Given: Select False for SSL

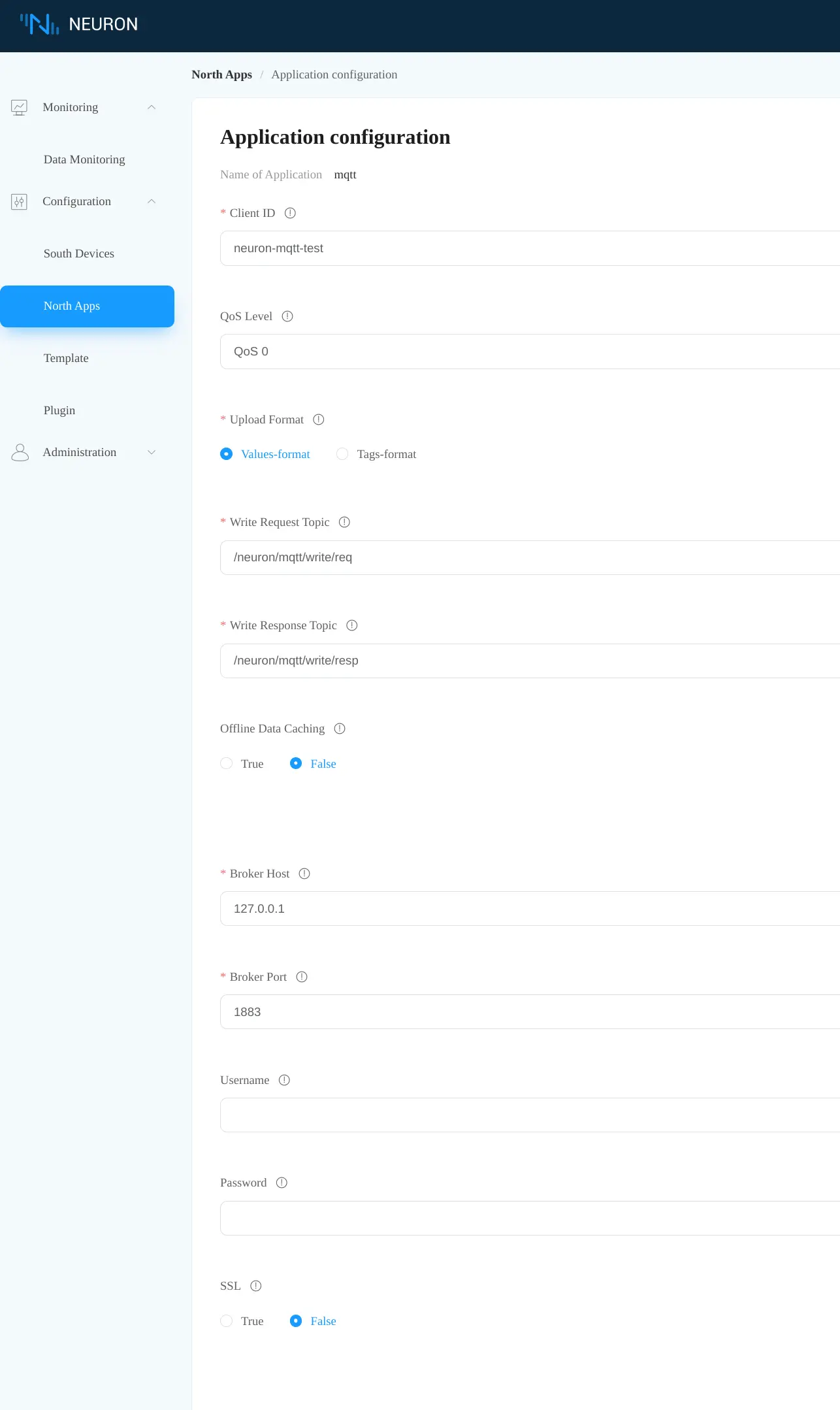Looking at the screenshot, I should click(x=296, y=1321).
